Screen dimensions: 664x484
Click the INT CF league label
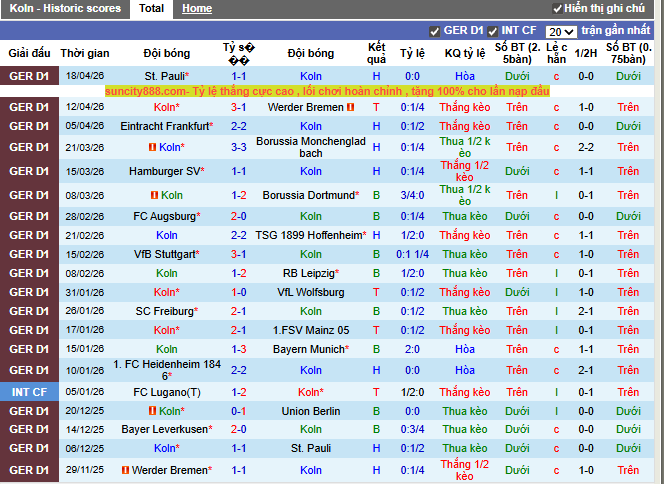[x=29, y=392]
